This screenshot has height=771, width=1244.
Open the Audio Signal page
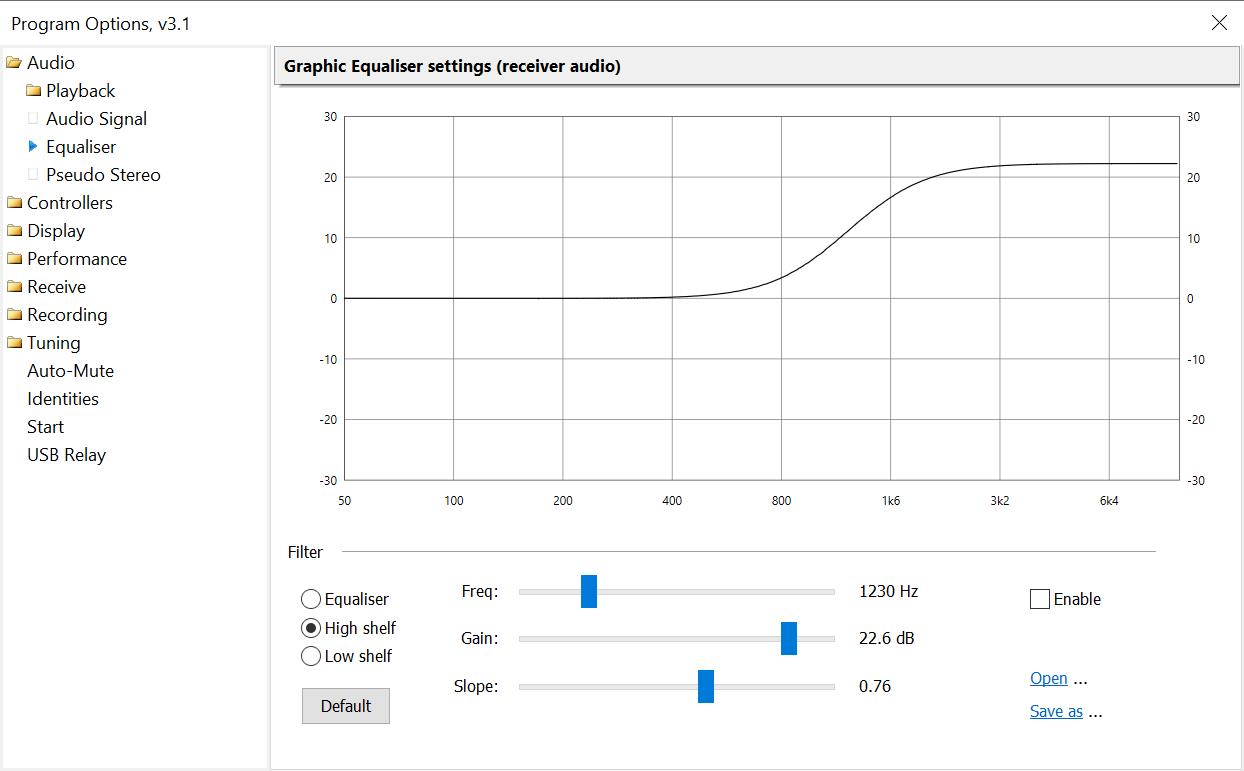(96, 119)
